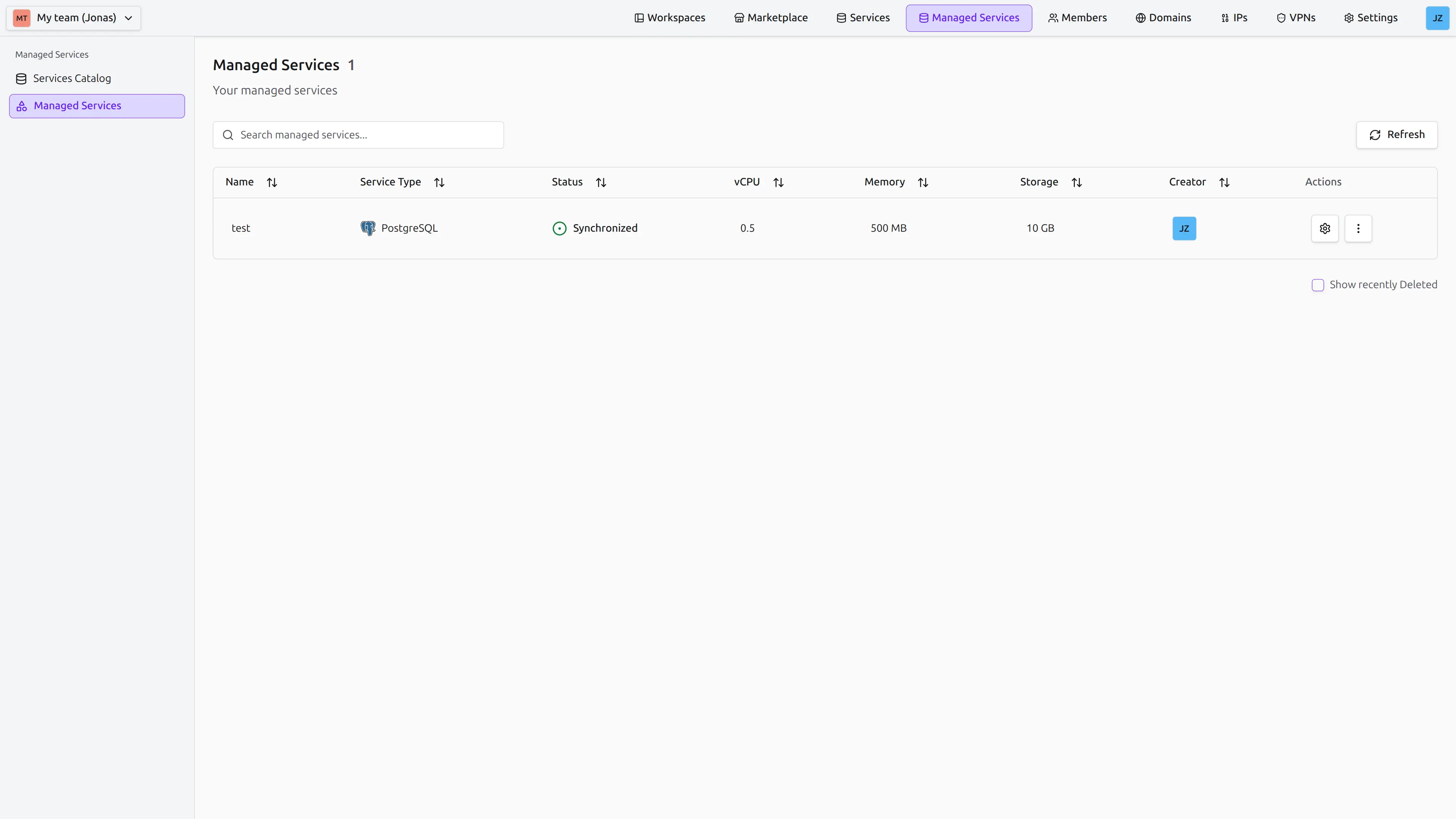This screenshot has height=819, width=1456.
Task: Open the Services Catalog sidebar entry
Action: (x=72, y=78)
